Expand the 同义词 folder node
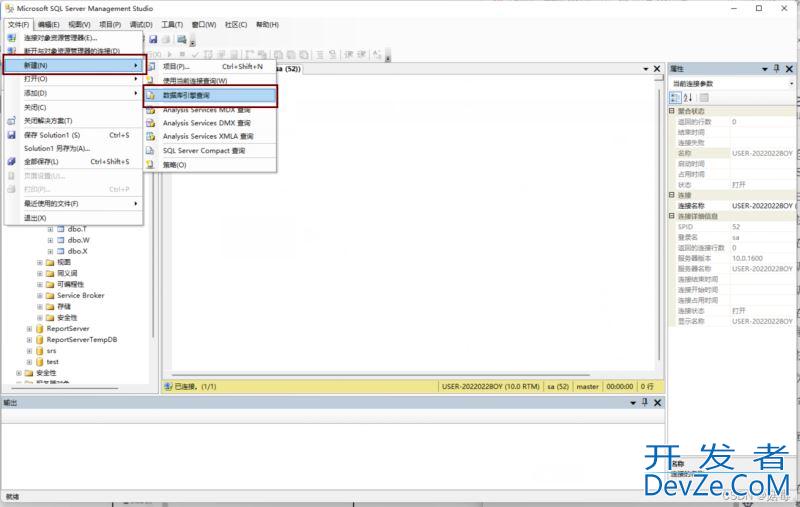This screenshot has height=507, width=800. [x=40, y=273]
